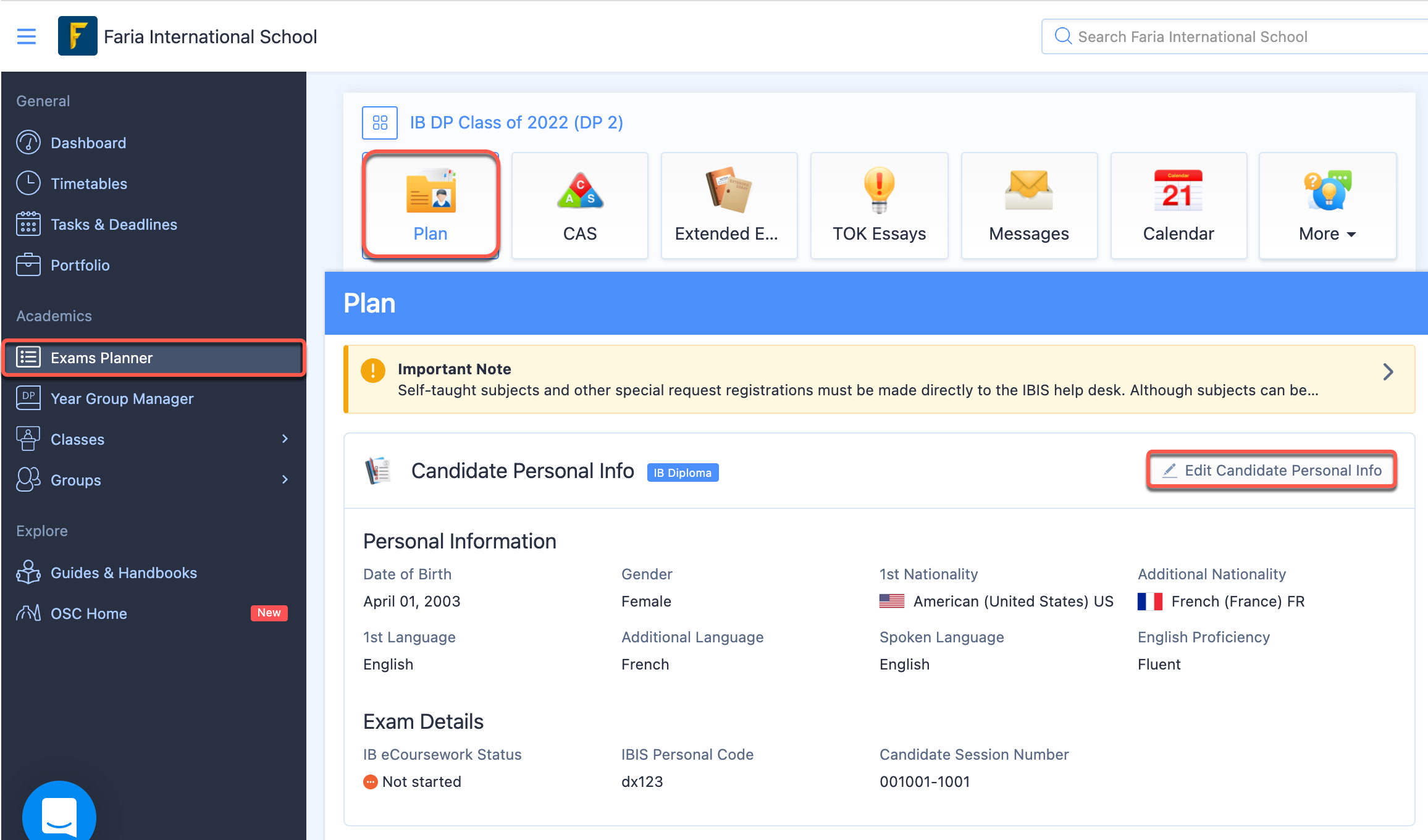This screenshot has height=840, width=1428.
Task: Expand the Groups sidebar submenu
Action: click(x=285, y=479)
